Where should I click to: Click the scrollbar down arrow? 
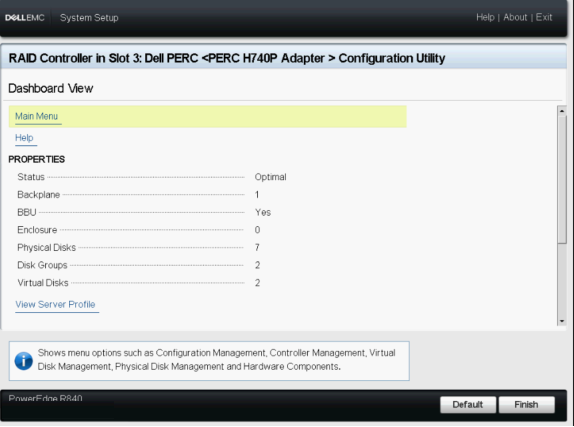[562, 321]
